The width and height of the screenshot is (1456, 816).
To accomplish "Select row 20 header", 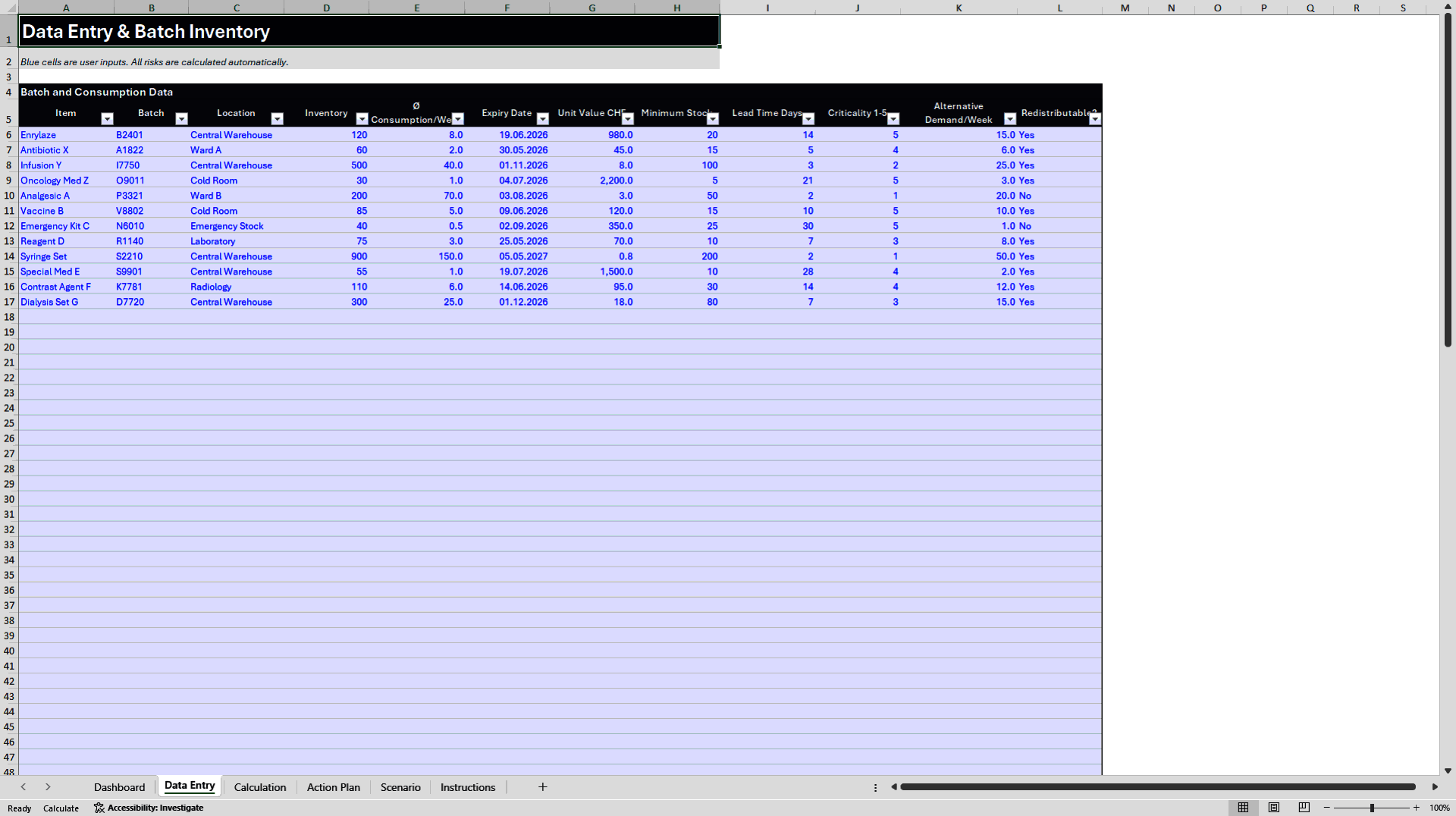I will point(9,347).
